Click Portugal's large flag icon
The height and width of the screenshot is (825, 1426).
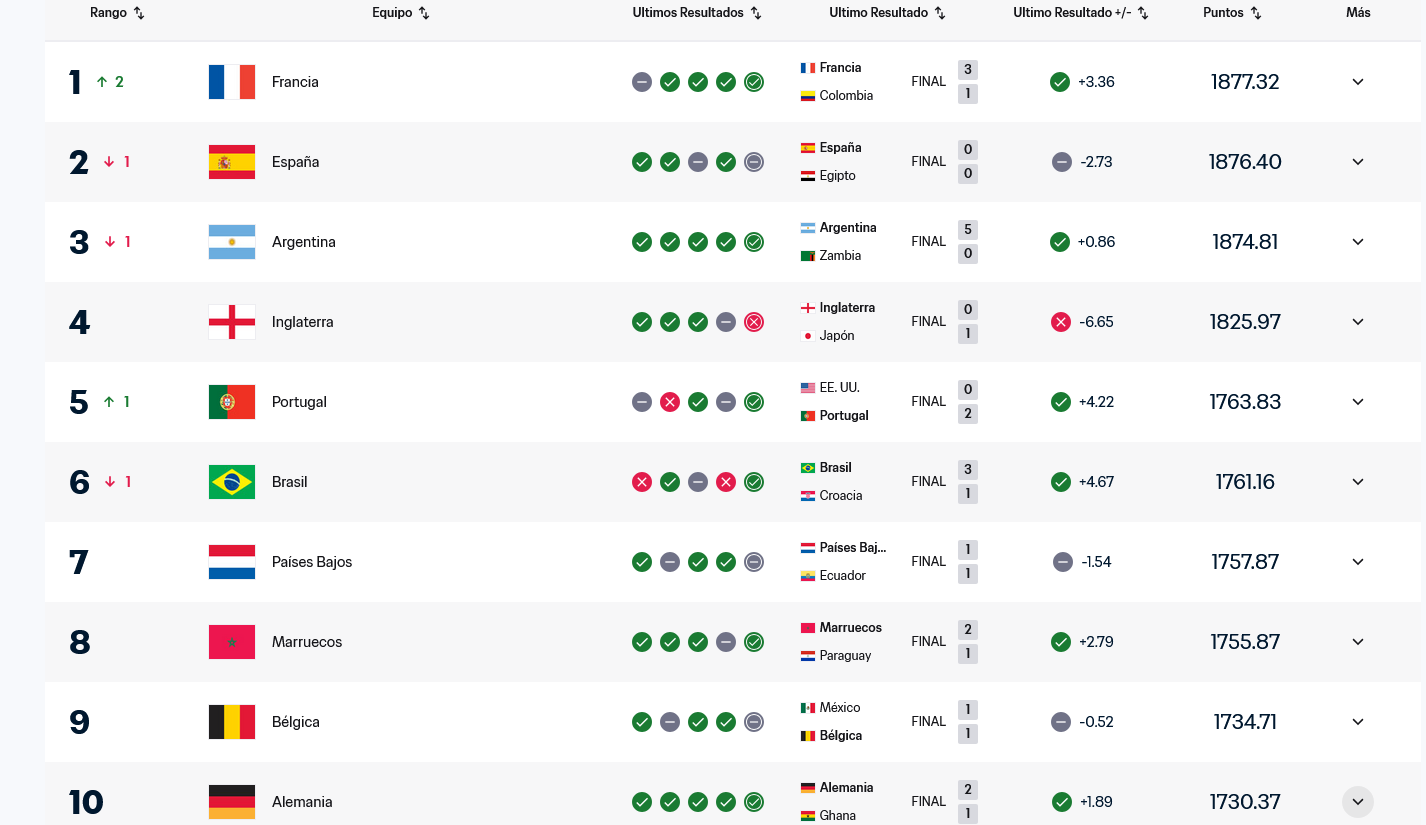232,402
